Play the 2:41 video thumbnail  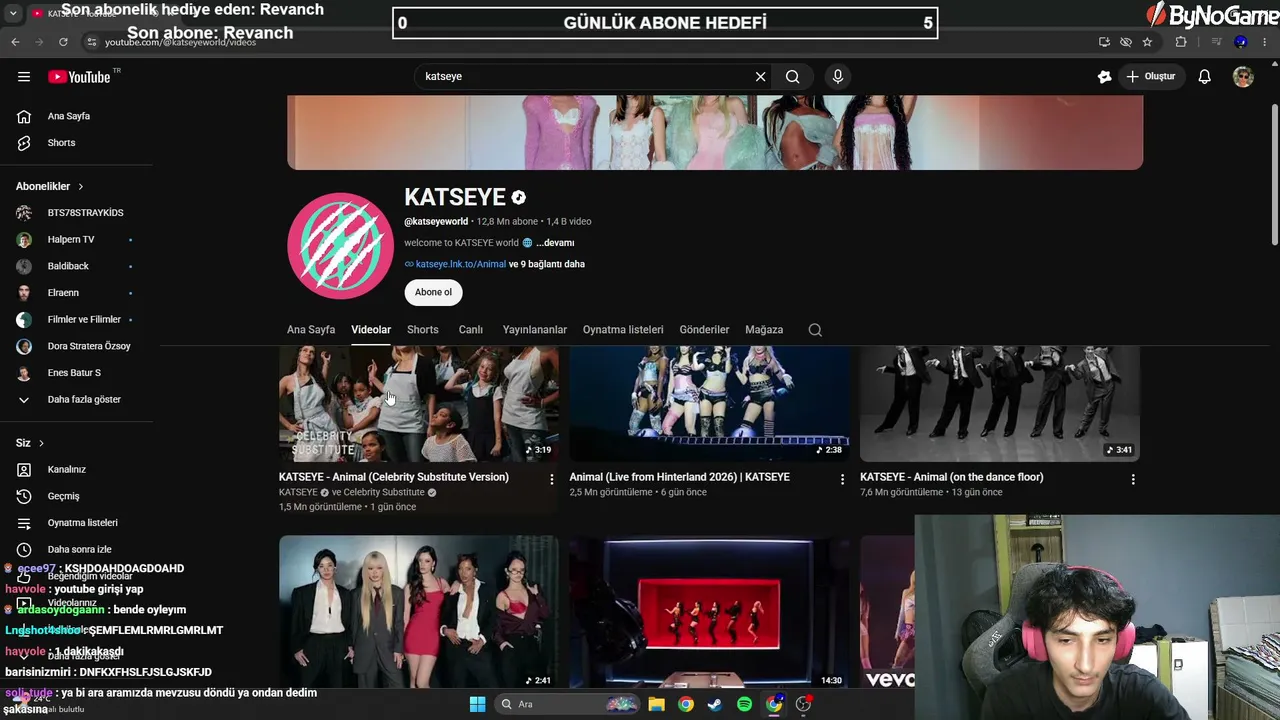pyautogui.click(x=419, y=612)
